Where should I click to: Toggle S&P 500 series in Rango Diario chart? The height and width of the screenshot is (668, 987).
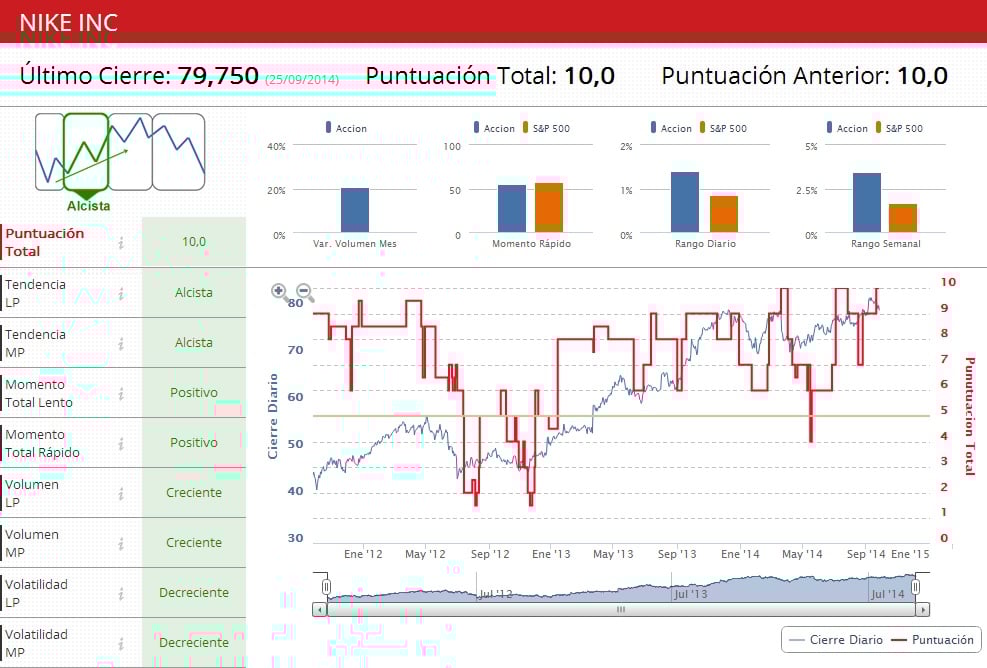723,128
